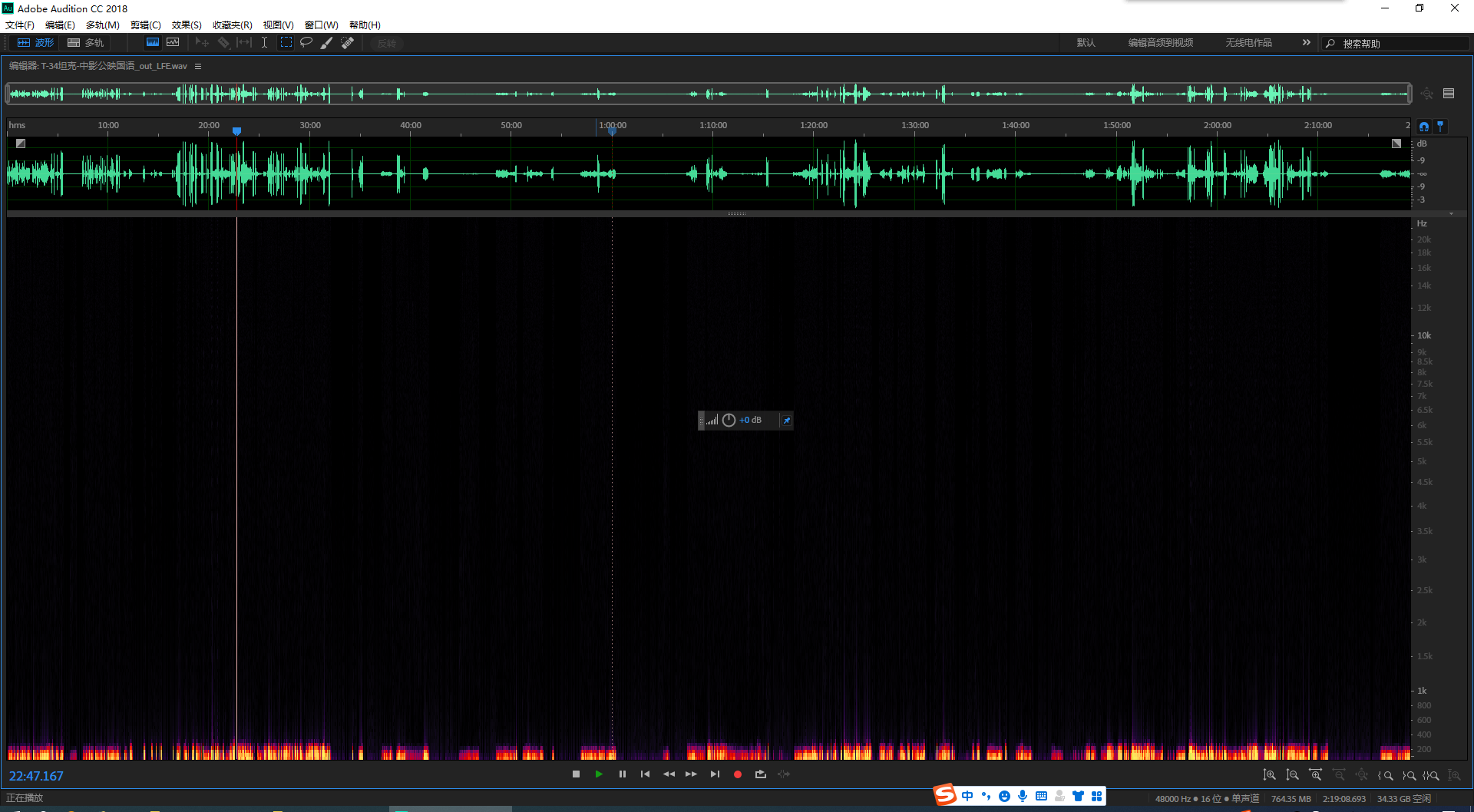
Task: Select the Lasso selection tool
Action: pos(306,43)
